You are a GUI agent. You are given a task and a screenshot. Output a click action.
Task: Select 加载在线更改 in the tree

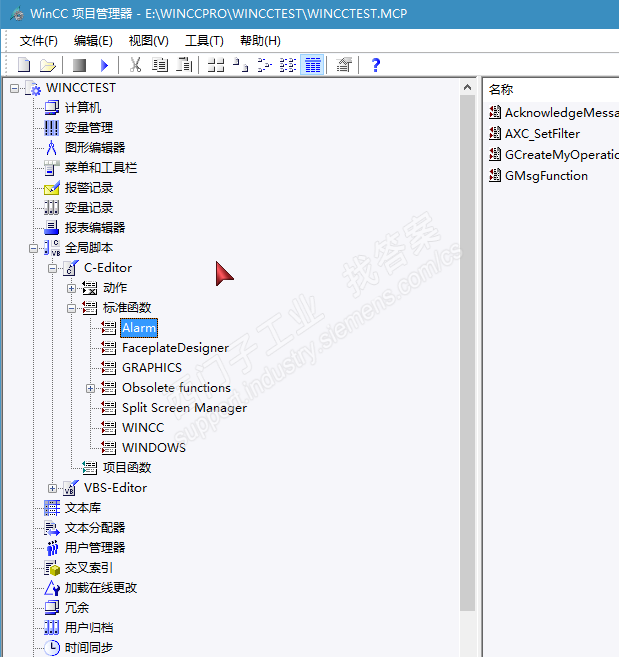point(101,588)
